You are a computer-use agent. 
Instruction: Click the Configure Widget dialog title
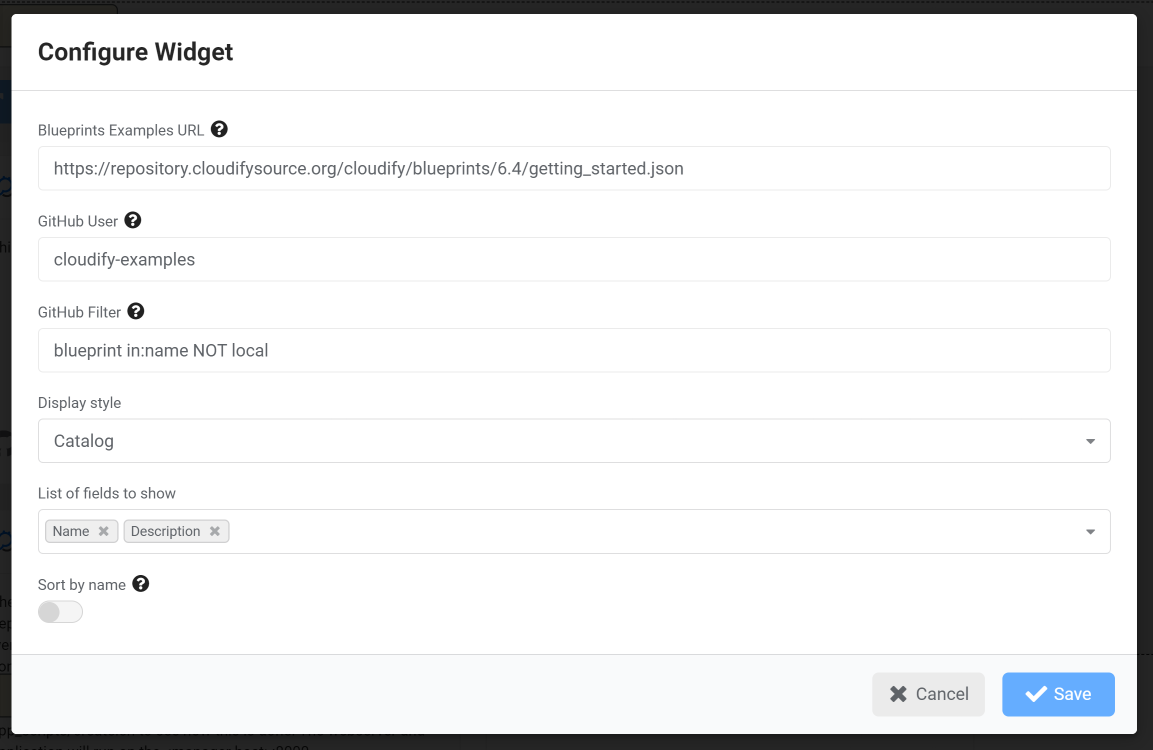click(135, 52)
